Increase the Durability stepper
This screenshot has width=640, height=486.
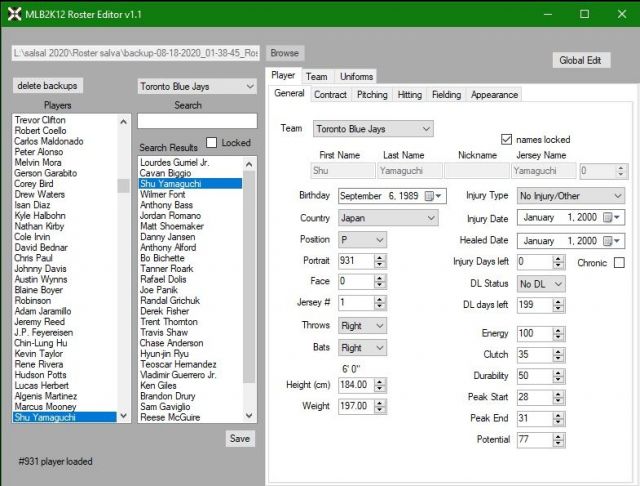coord(558,373)
